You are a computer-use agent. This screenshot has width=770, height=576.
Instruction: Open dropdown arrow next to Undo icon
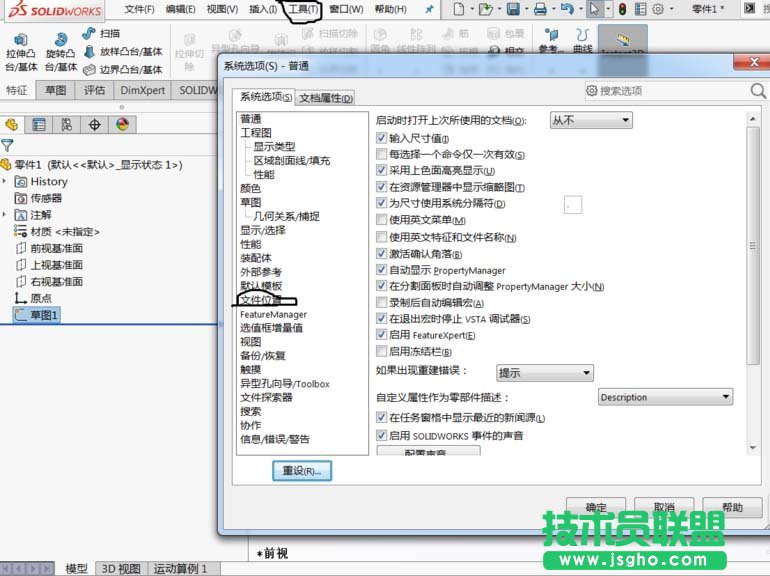click(580, 9)
